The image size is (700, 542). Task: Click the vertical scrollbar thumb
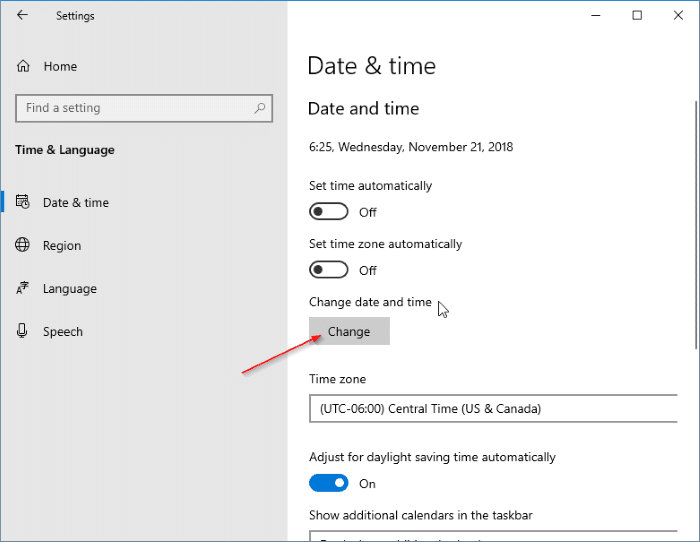[696, 225]
